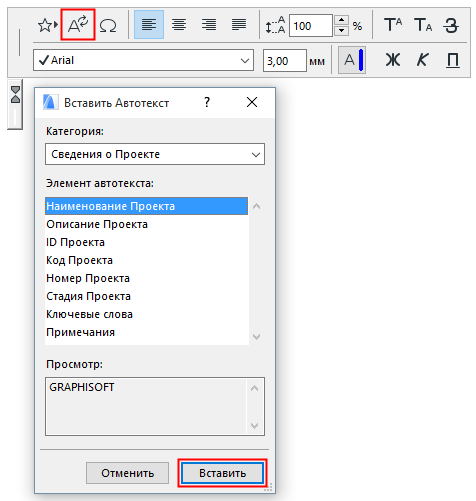Image resolution: width=476 pixels, height=501 pixels.
Task: Open the Insert Symbol omega icon
Action: (x=108, y=25)
